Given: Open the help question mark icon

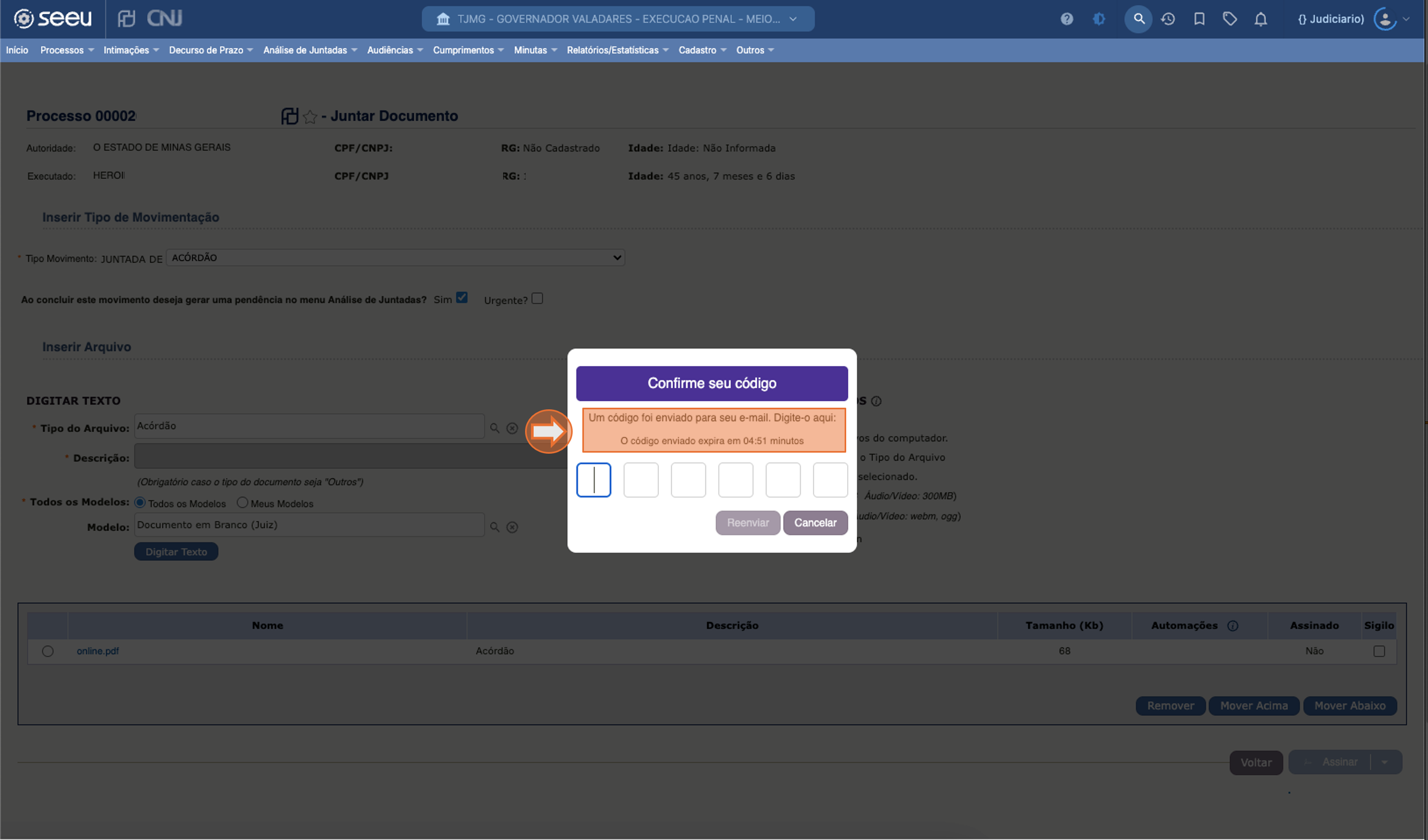Looking at the screenshot, I should [x=1067, y=19].
